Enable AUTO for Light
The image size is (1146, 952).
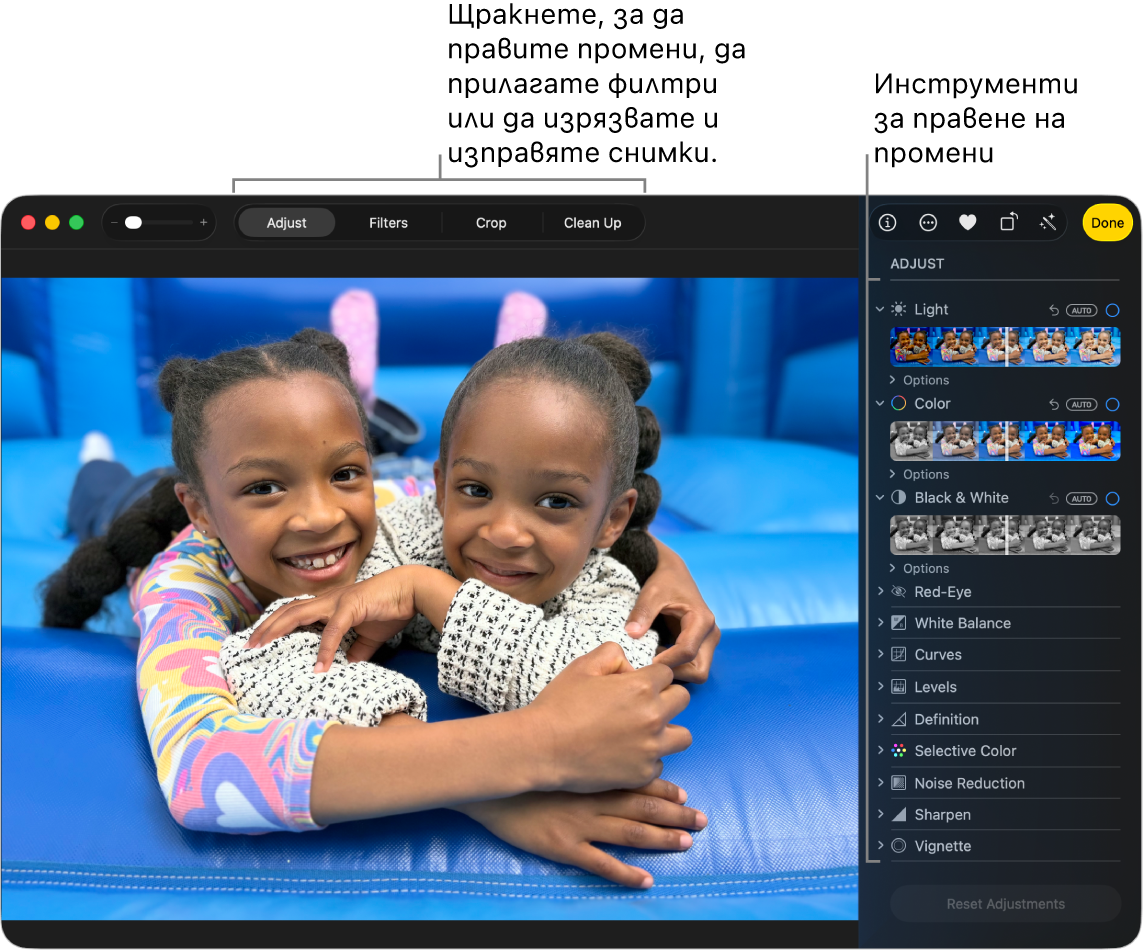pos(1083,311)
